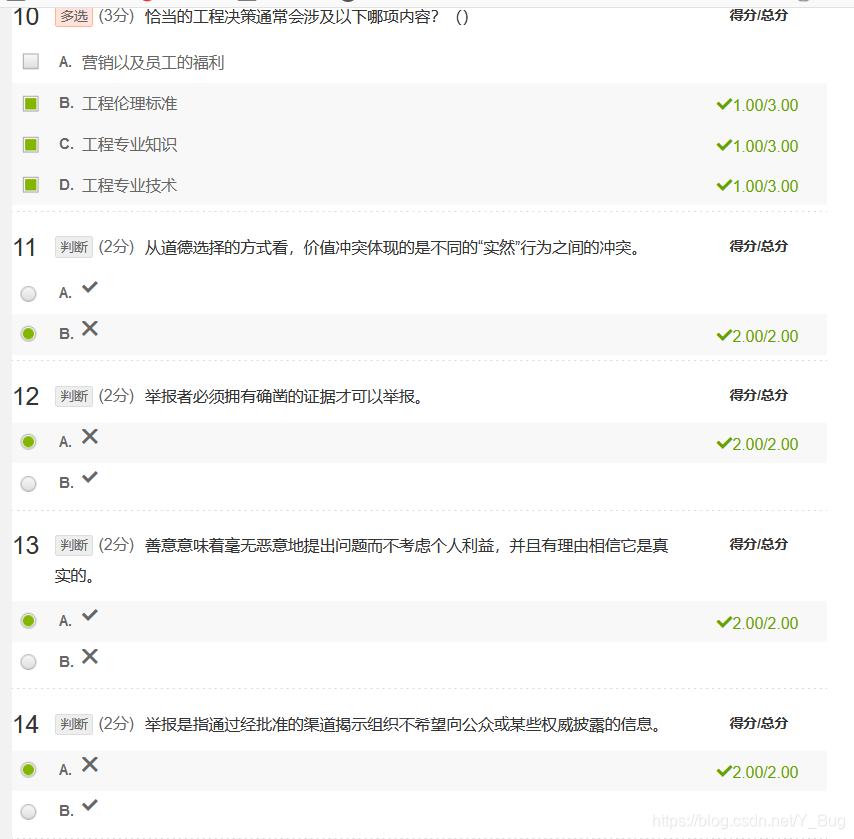Click option text 工程伦理标准

(130, 104)
